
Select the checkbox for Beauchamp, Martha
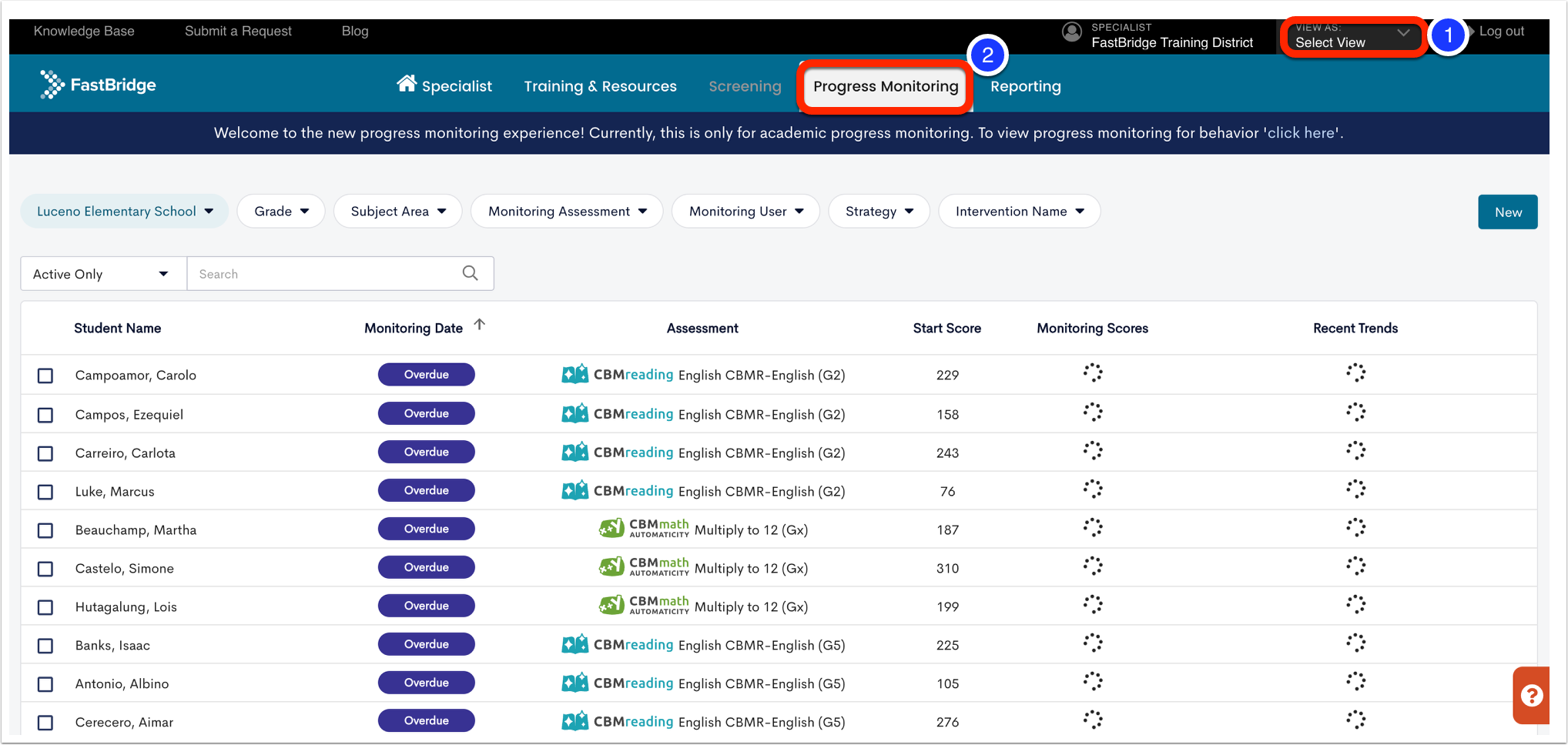(x=45, y=530)
